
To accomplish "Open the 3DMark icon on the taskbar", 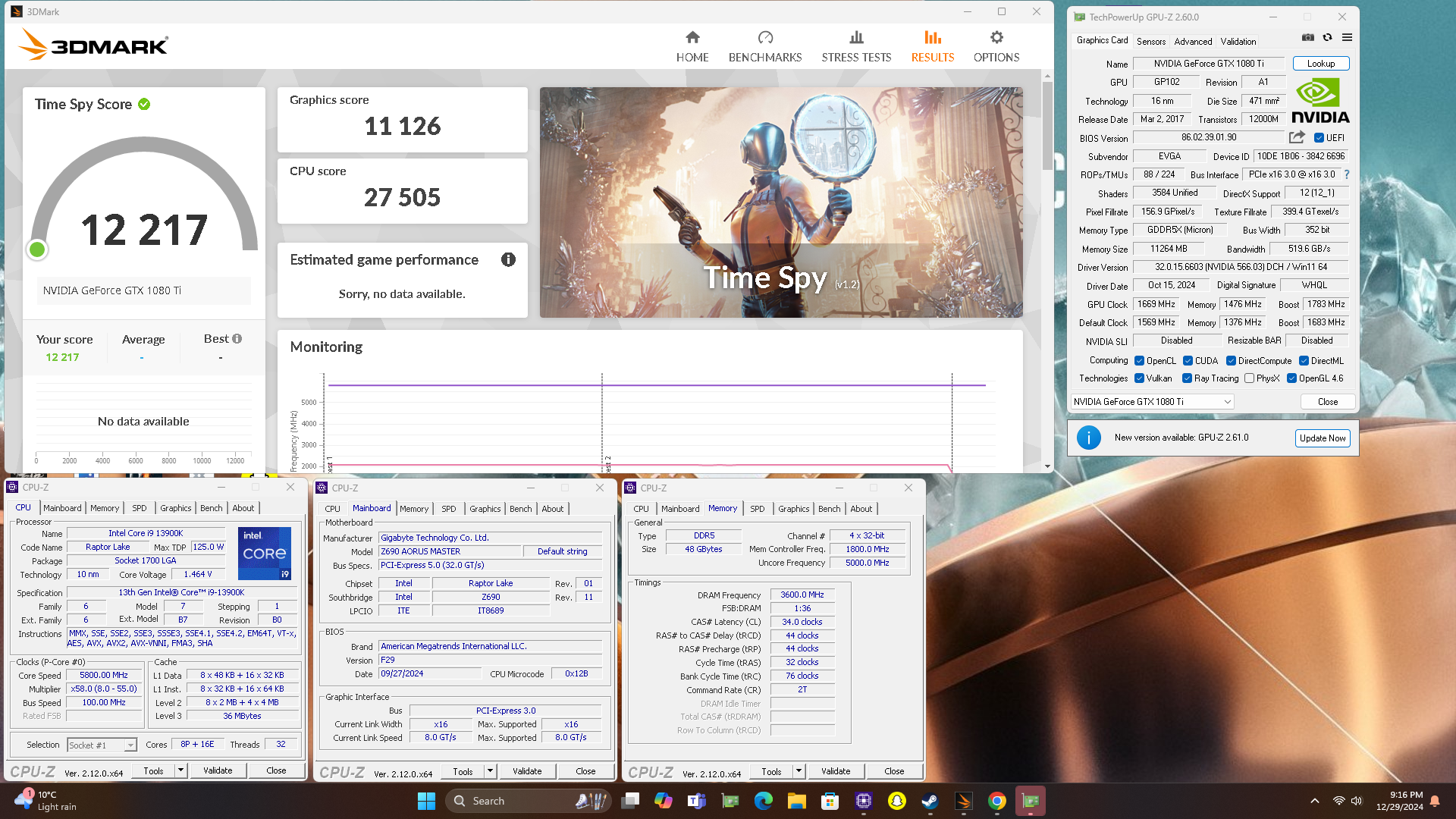I will (963, 801).
